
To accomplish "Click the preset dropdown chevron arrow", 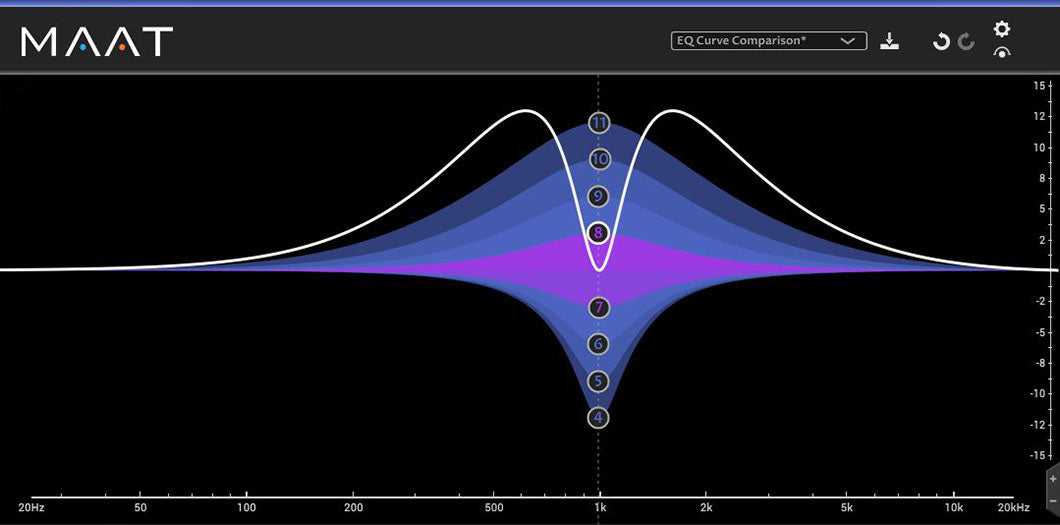I will pyautogui.click(x=848, y=41).
